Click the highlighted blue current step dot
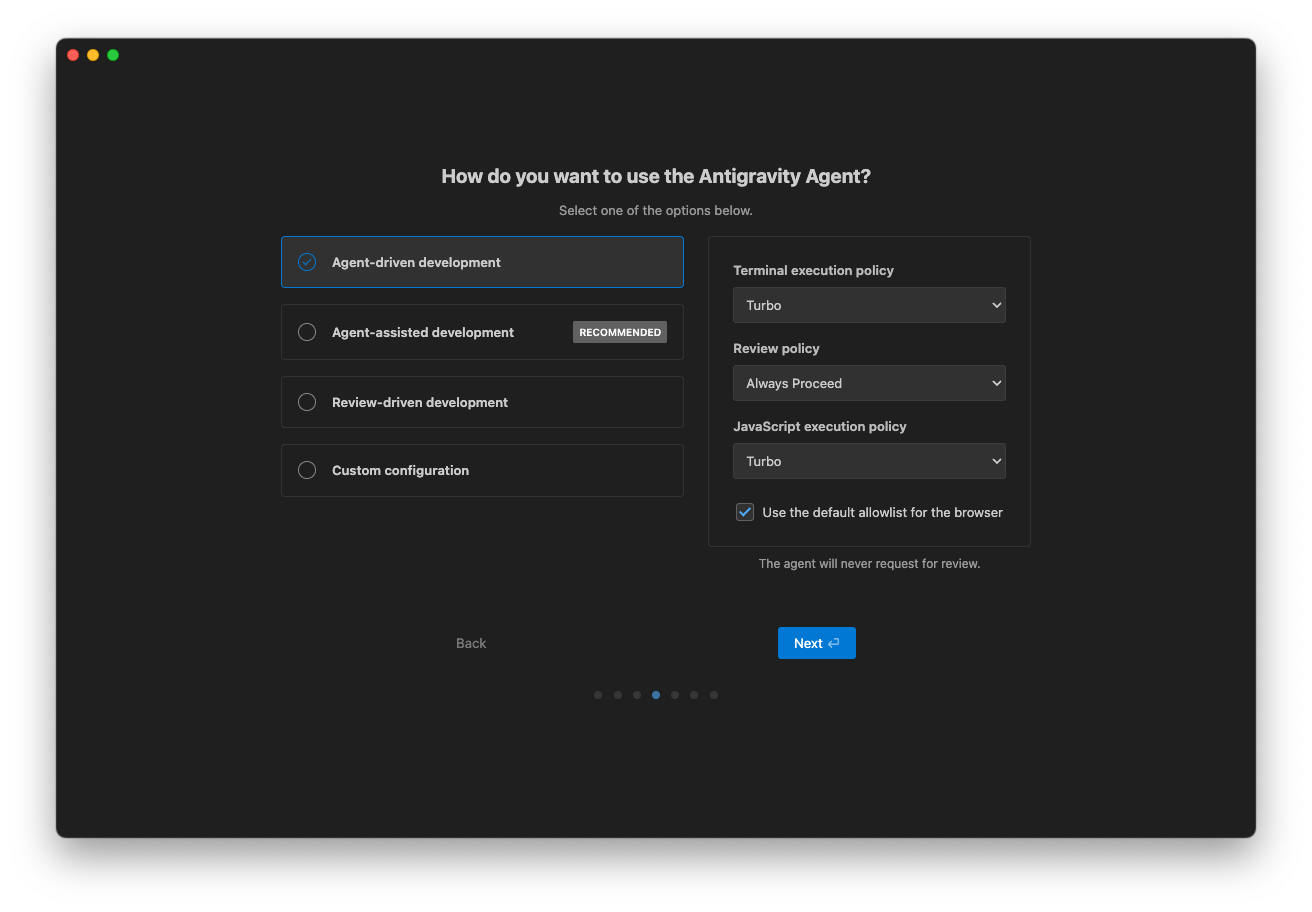The width and height of the screenshot is (1312, 912). [656, 695]
